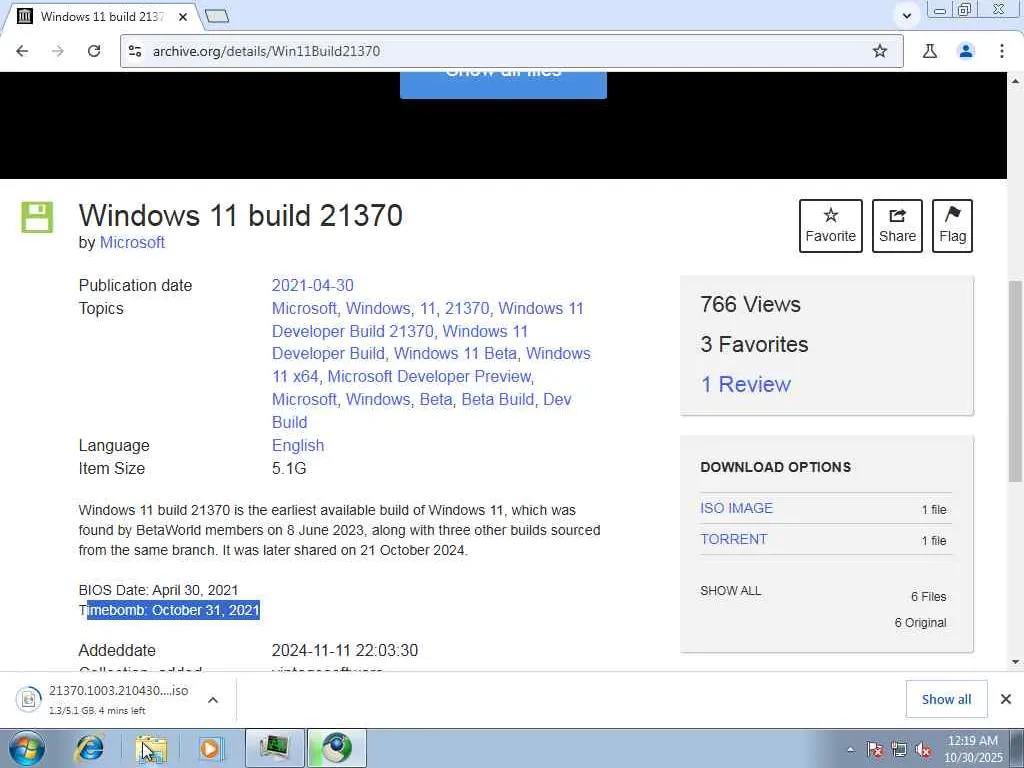Open the Microsoft Developer Preview topic
Image resolution: width=1024 pixels, height=768 pixels.
(430, 377)
